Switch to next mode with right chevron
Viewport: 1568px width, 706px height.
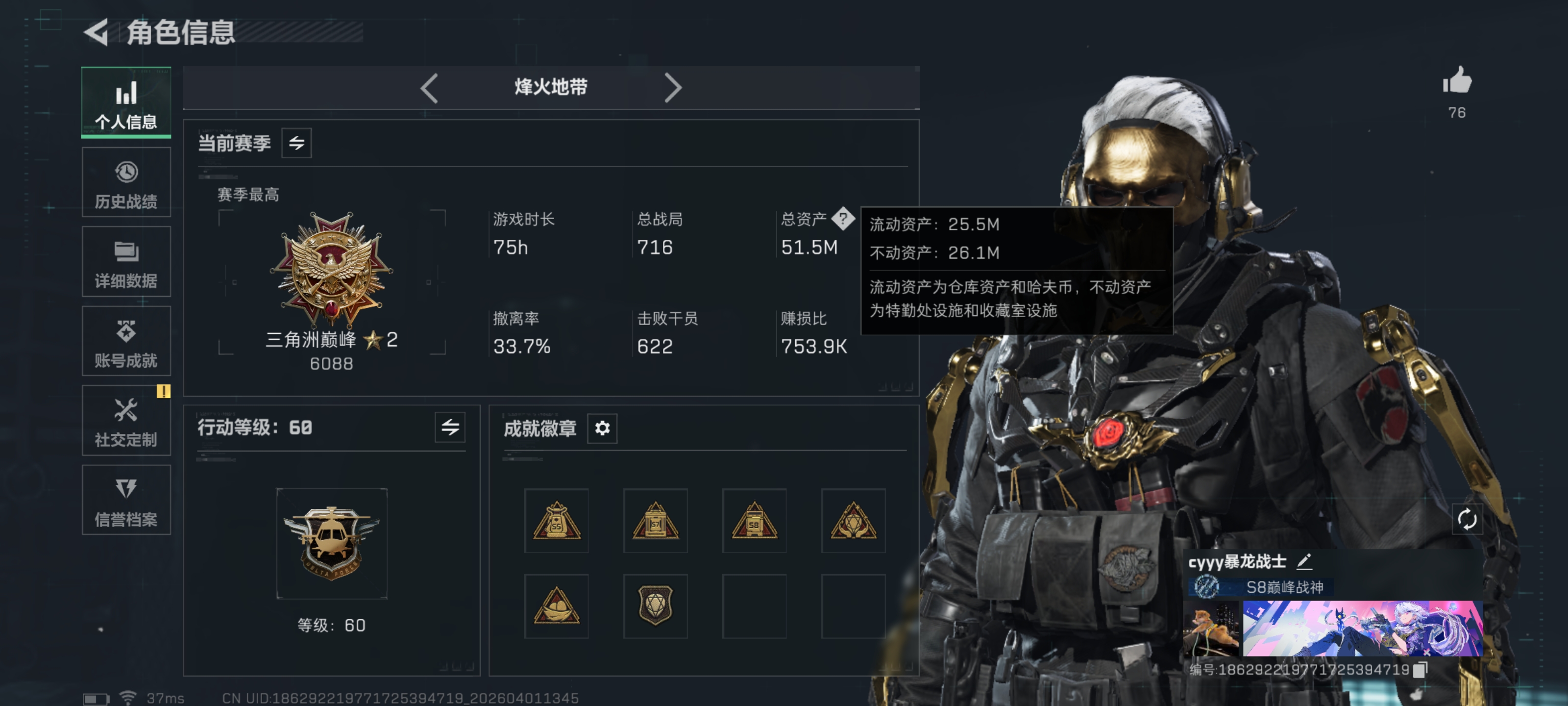pyautogui.click(x=673, y=88)
